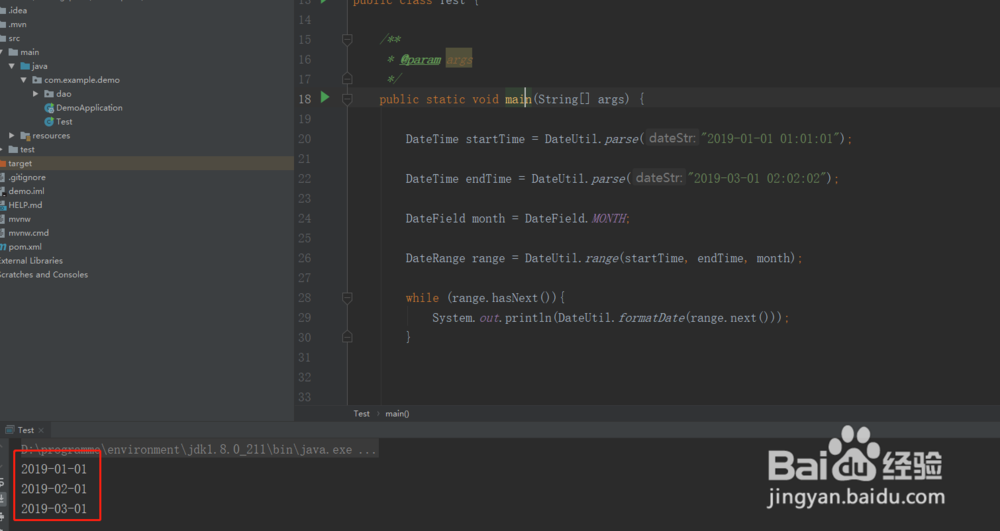
Task: Click @param tag in Javadoc
Action: coord(420,59)
